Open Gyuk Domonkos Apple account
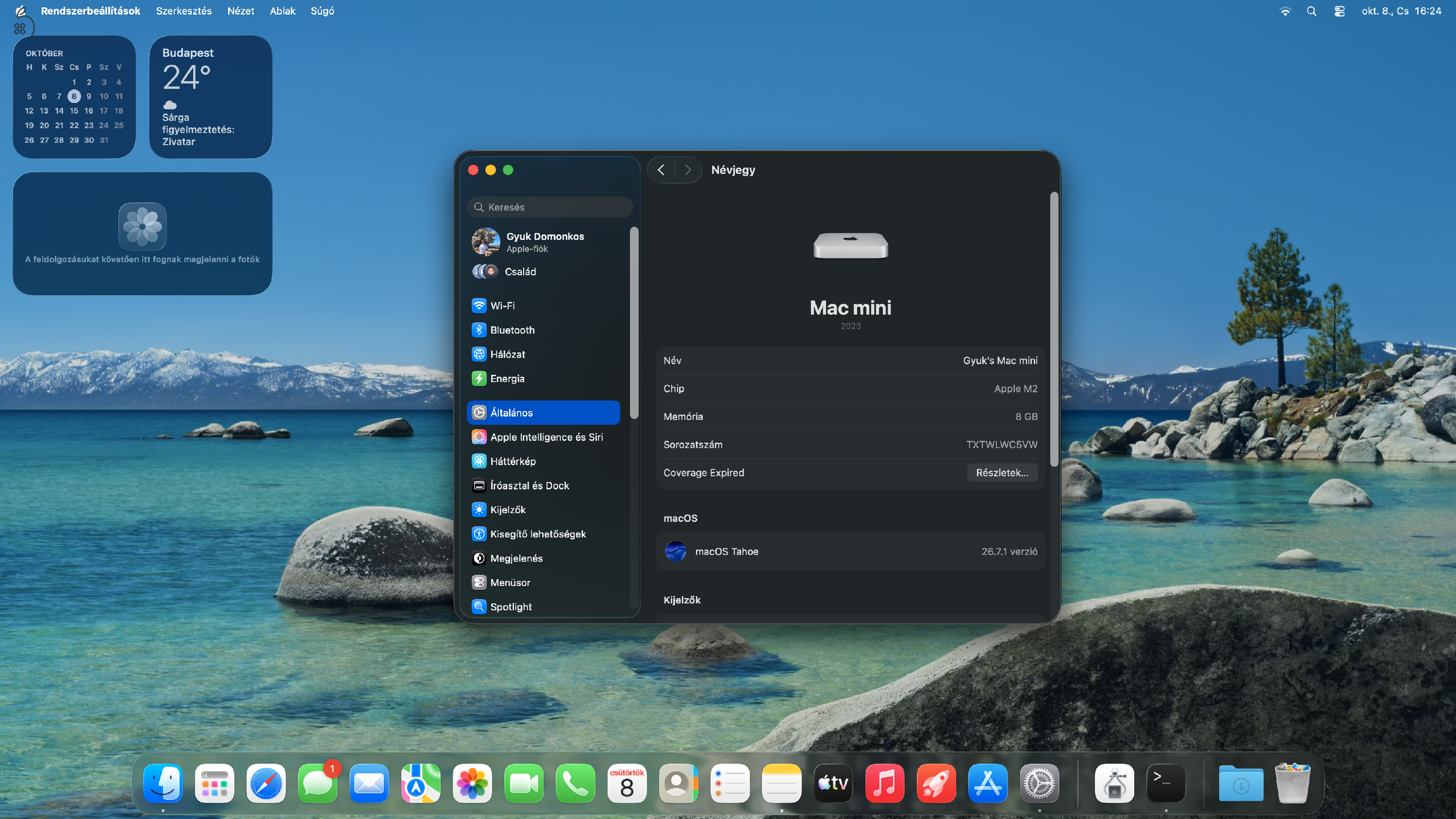1456x819 pixels. tap(543, 242)
